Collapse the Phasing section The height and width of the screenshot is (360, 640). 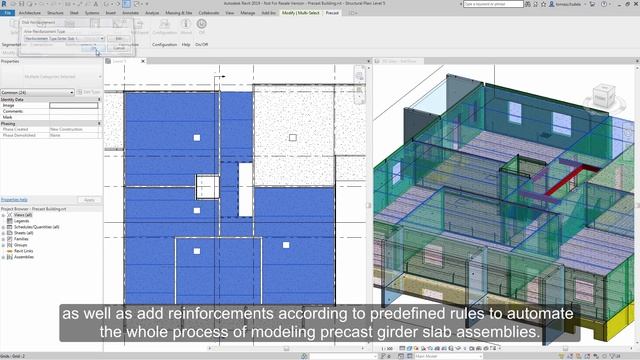pos(99,123)
